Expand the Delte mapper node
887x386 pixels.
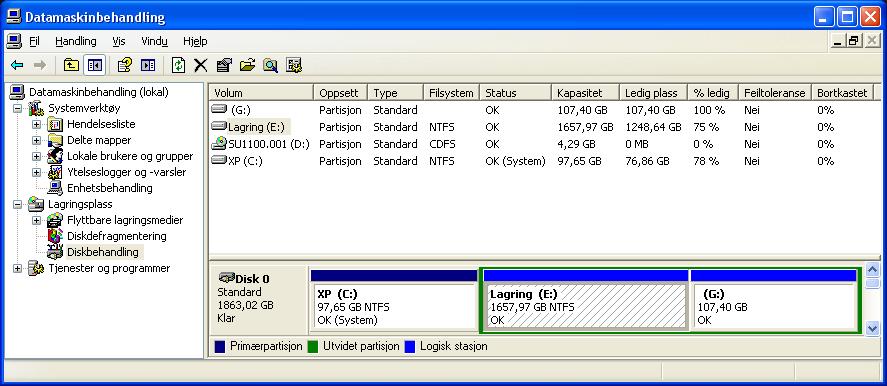[37, 140]
